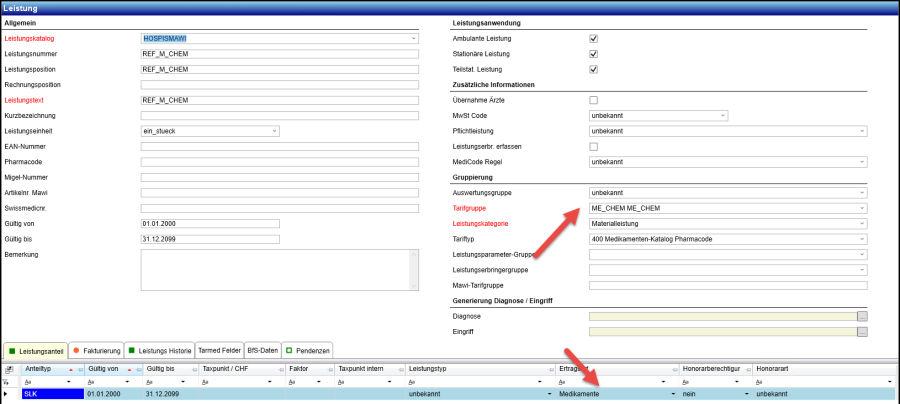Click the pin icon in Taxpunkt / CHF header
The width and height of the screenshot is (900, 404).
point(278,369)
